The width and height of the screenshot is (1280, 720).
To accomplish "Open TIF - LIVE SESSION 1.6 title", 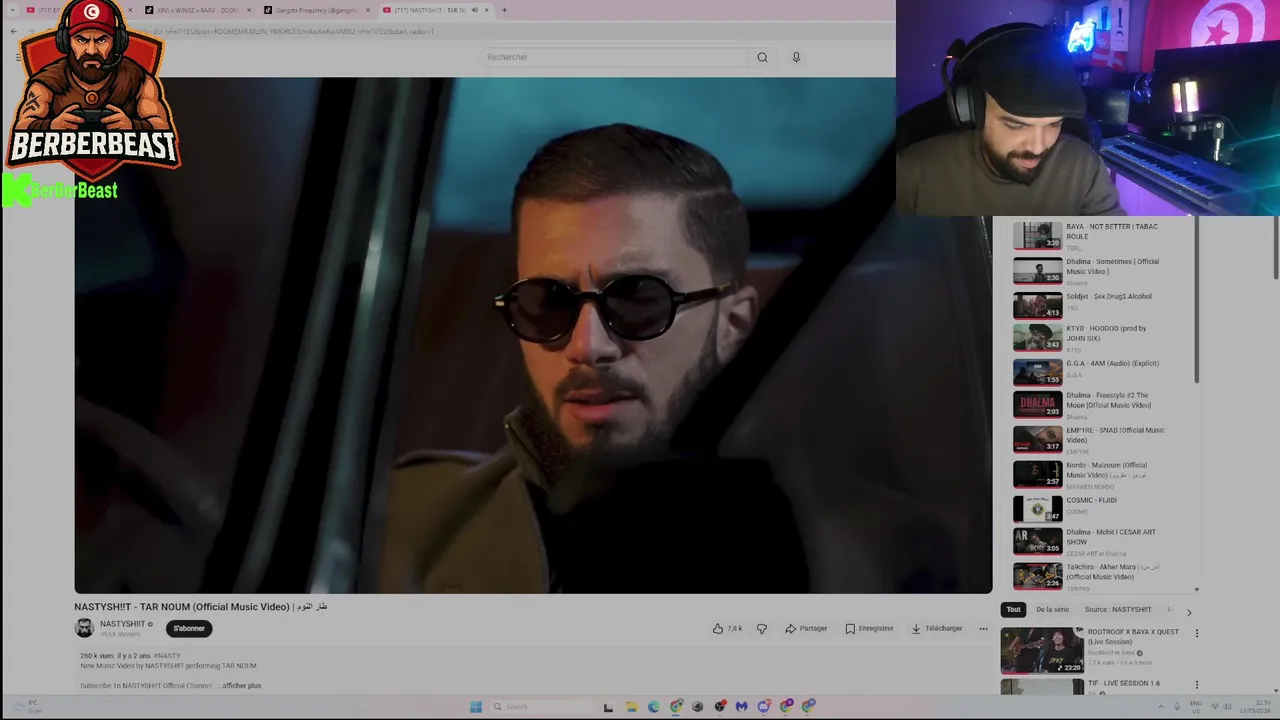I will [x=1124, y=684].
